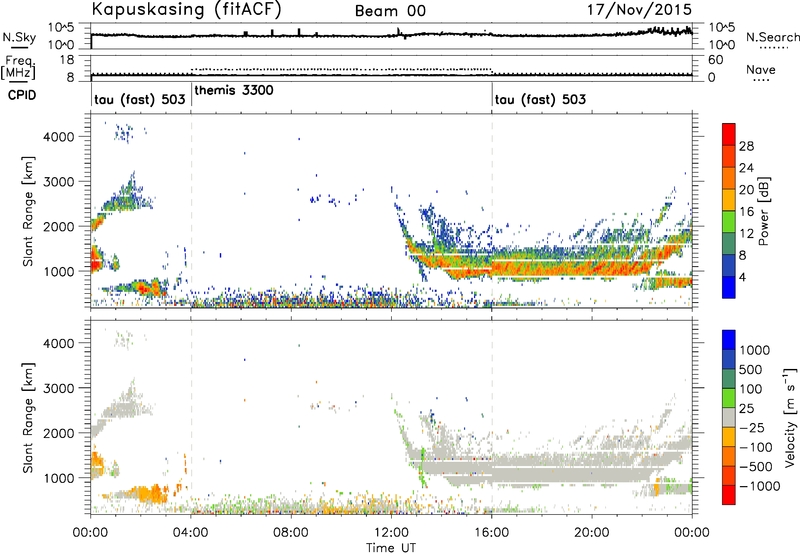Click the left 10^5 noise axis tick
The image size is (800, 554).
[x=61, y=27]
